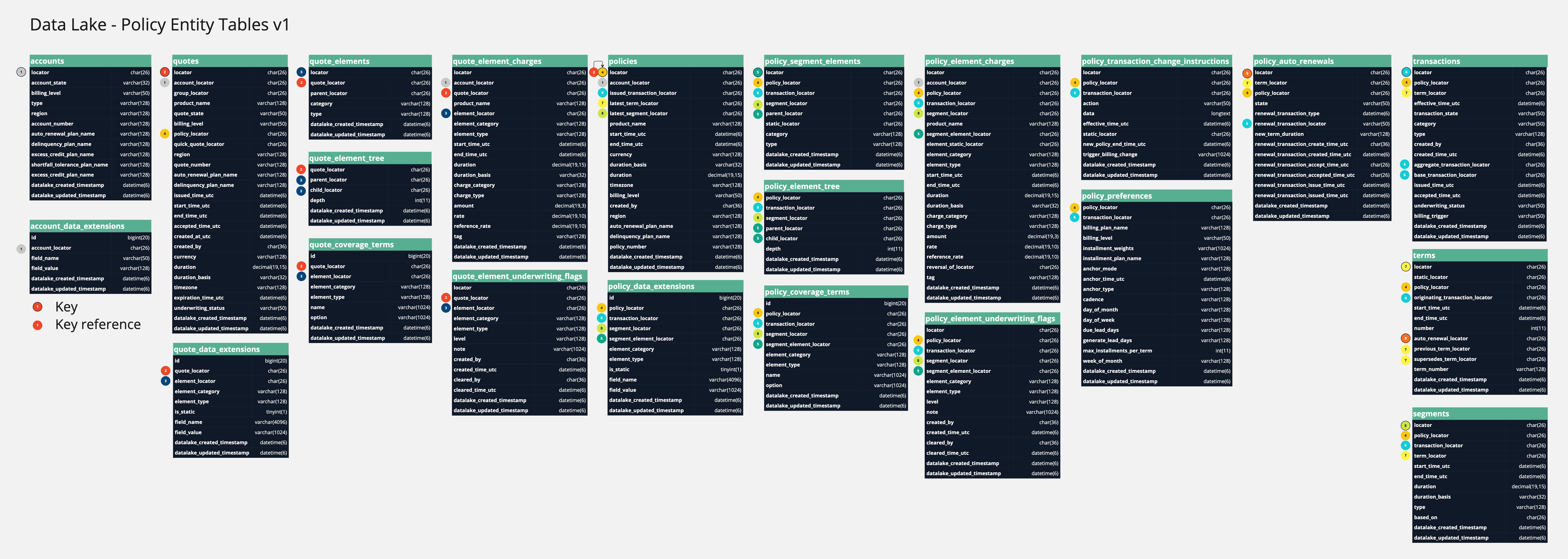Click the quotes table header
This screenshot has height=559, width=1568.
point(230,61)
